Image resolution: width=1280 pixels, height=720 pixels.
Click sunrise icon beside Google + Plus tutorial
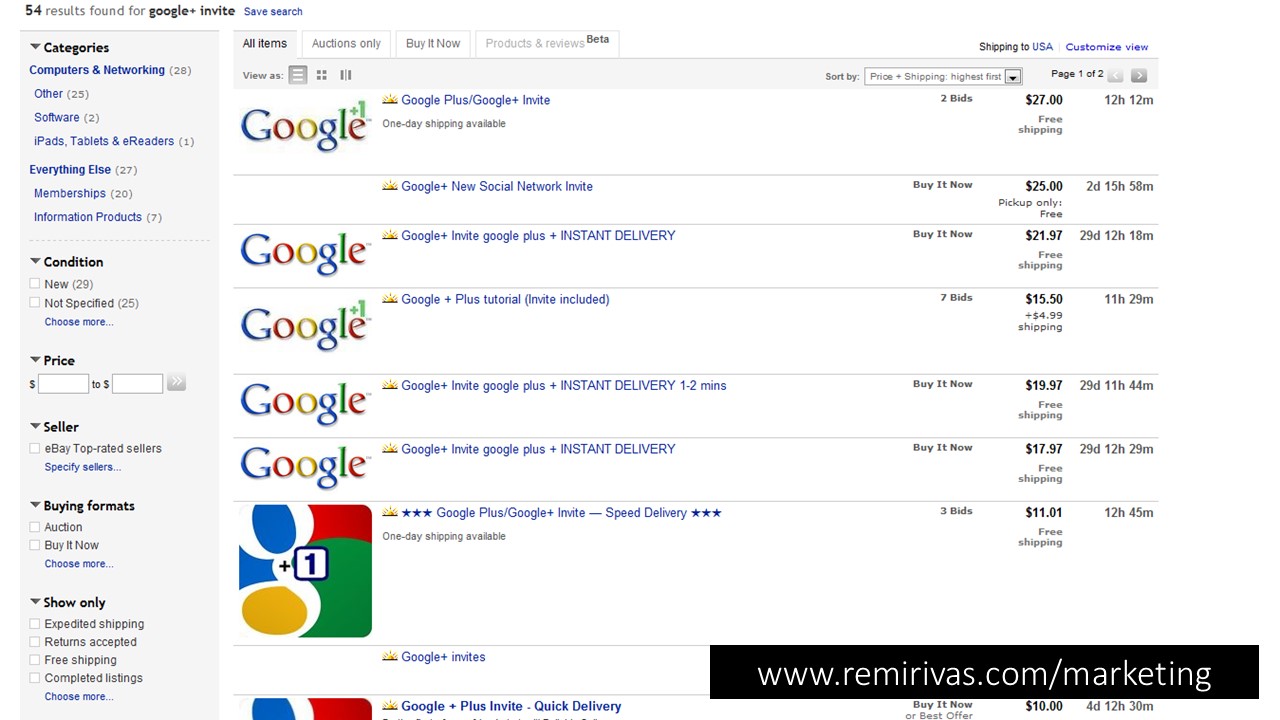tap(390, 299)
